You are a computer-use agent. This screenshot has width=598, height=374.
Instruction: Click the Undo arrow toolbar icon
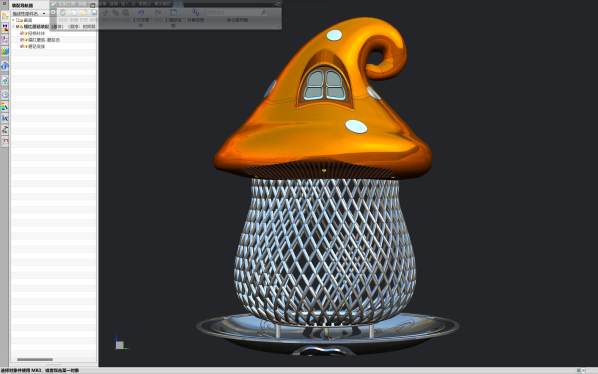[141, 13]
